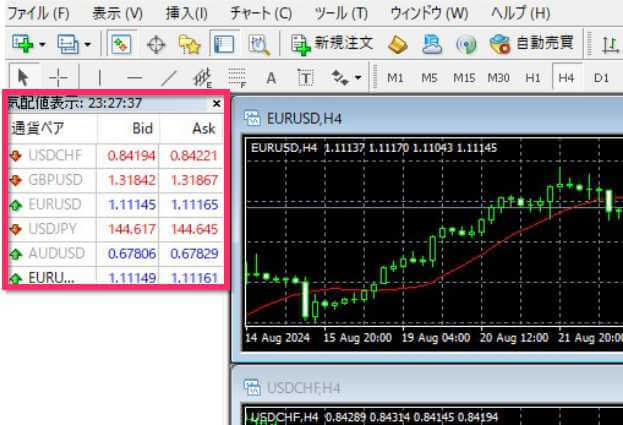Select the Fibonacci retracement tool
The width and height of the screenshot is (623, 425).
tap(237, 77)
